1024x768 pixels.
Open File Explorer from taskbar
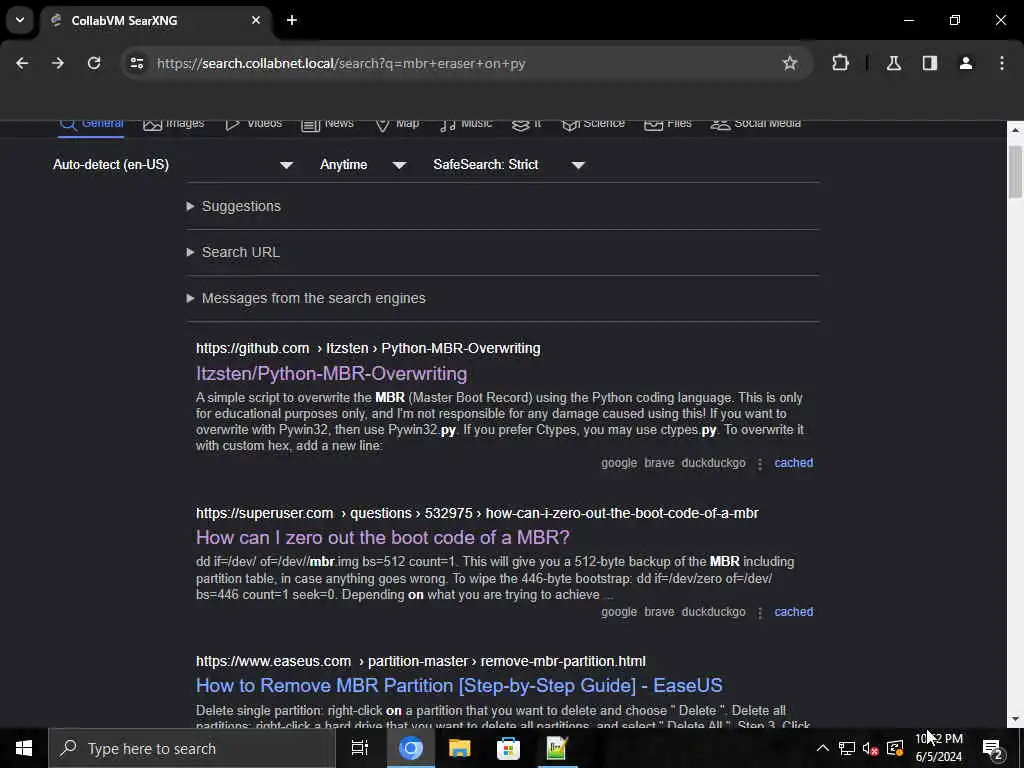(460, 748)
